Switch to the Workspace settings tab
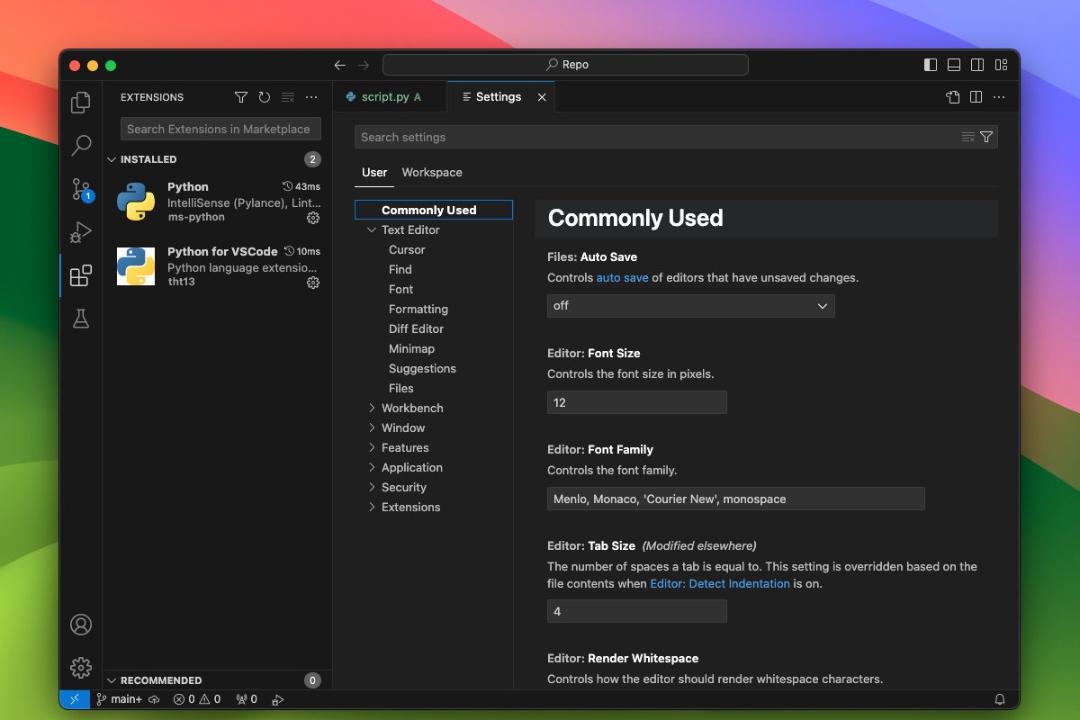1080x720 pixels. click(x=432, y=172)
